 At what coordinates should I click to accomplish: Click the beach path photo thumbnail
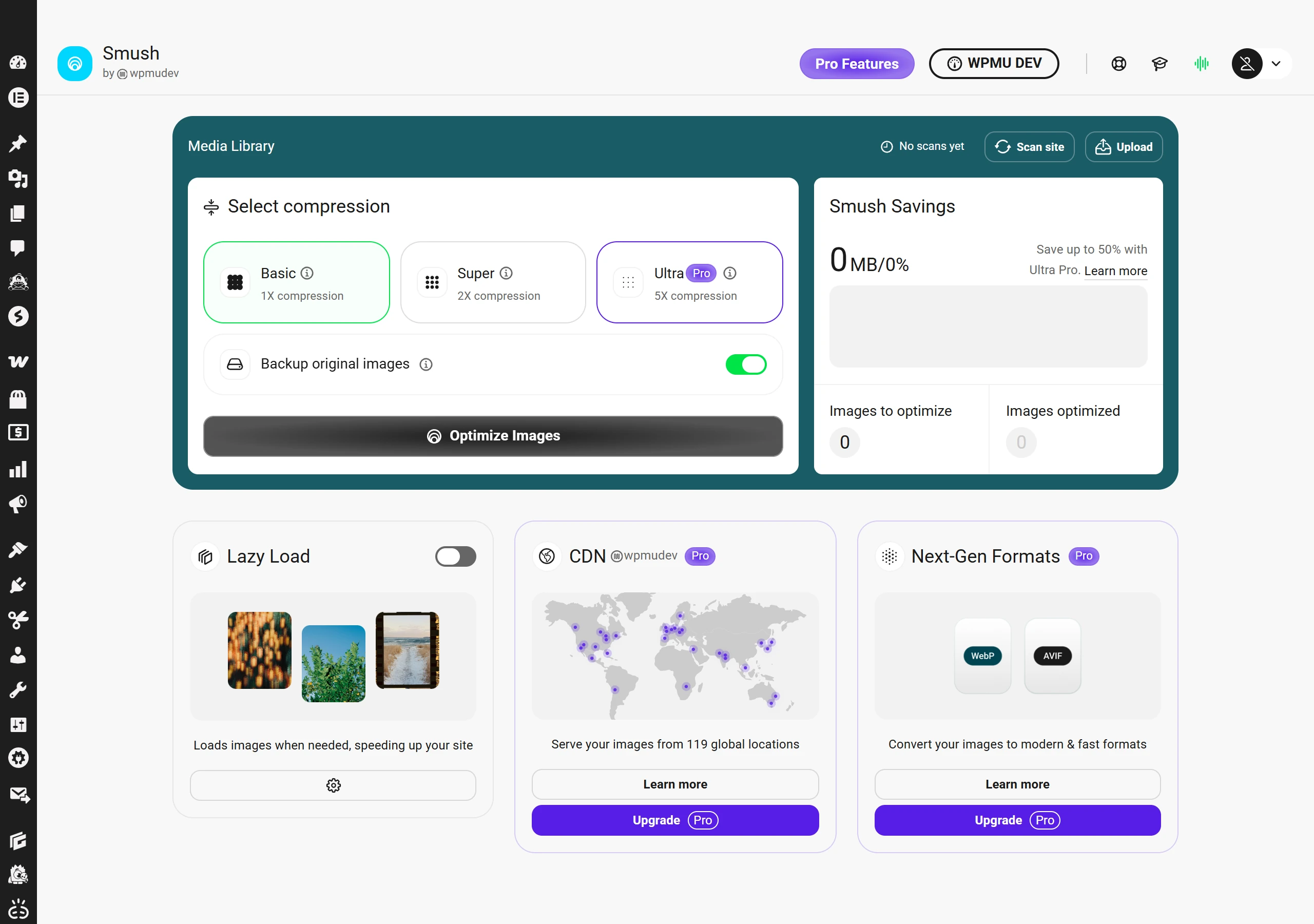pos(408,650)
